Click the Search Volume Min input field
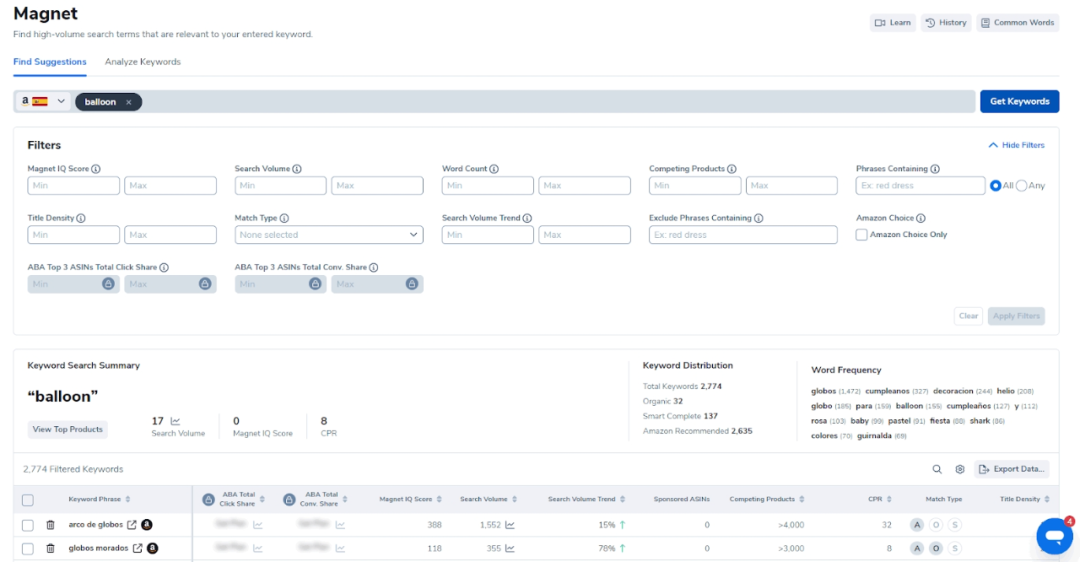1080x562 pixels. point(280,186)
